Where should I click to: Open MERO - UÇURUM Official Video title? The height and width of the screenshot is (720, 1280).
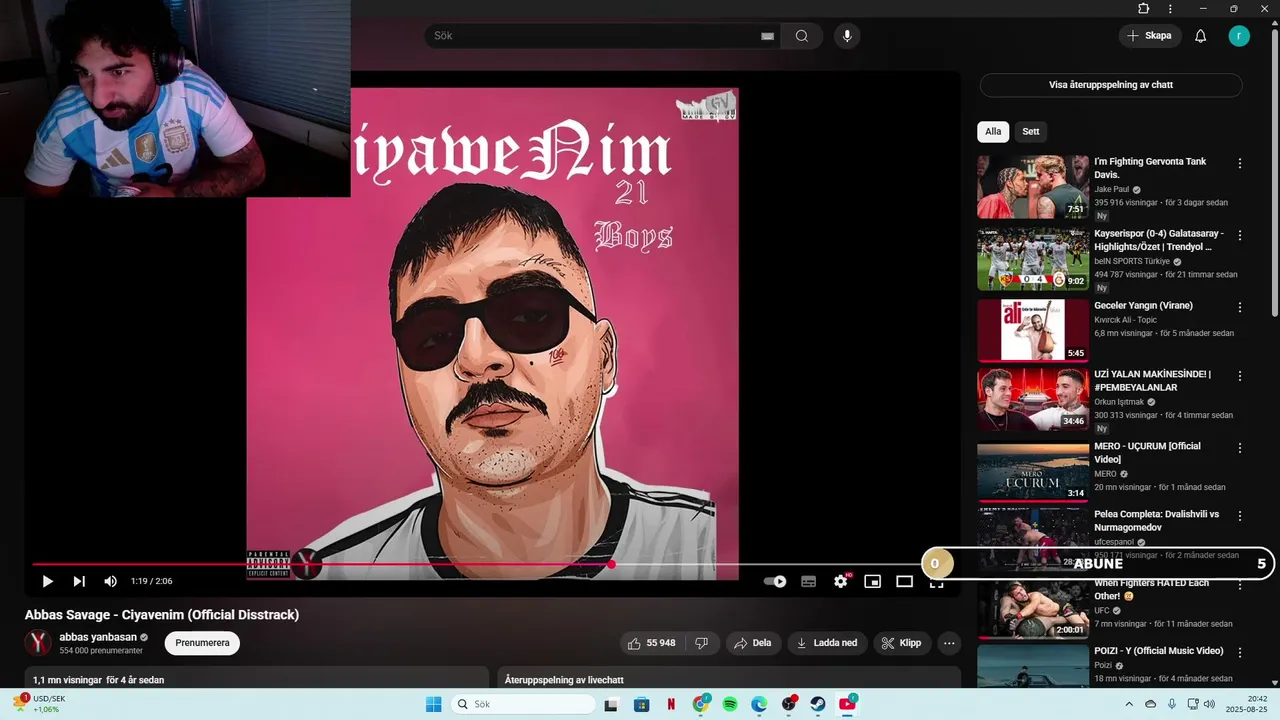click(1147, 452)
